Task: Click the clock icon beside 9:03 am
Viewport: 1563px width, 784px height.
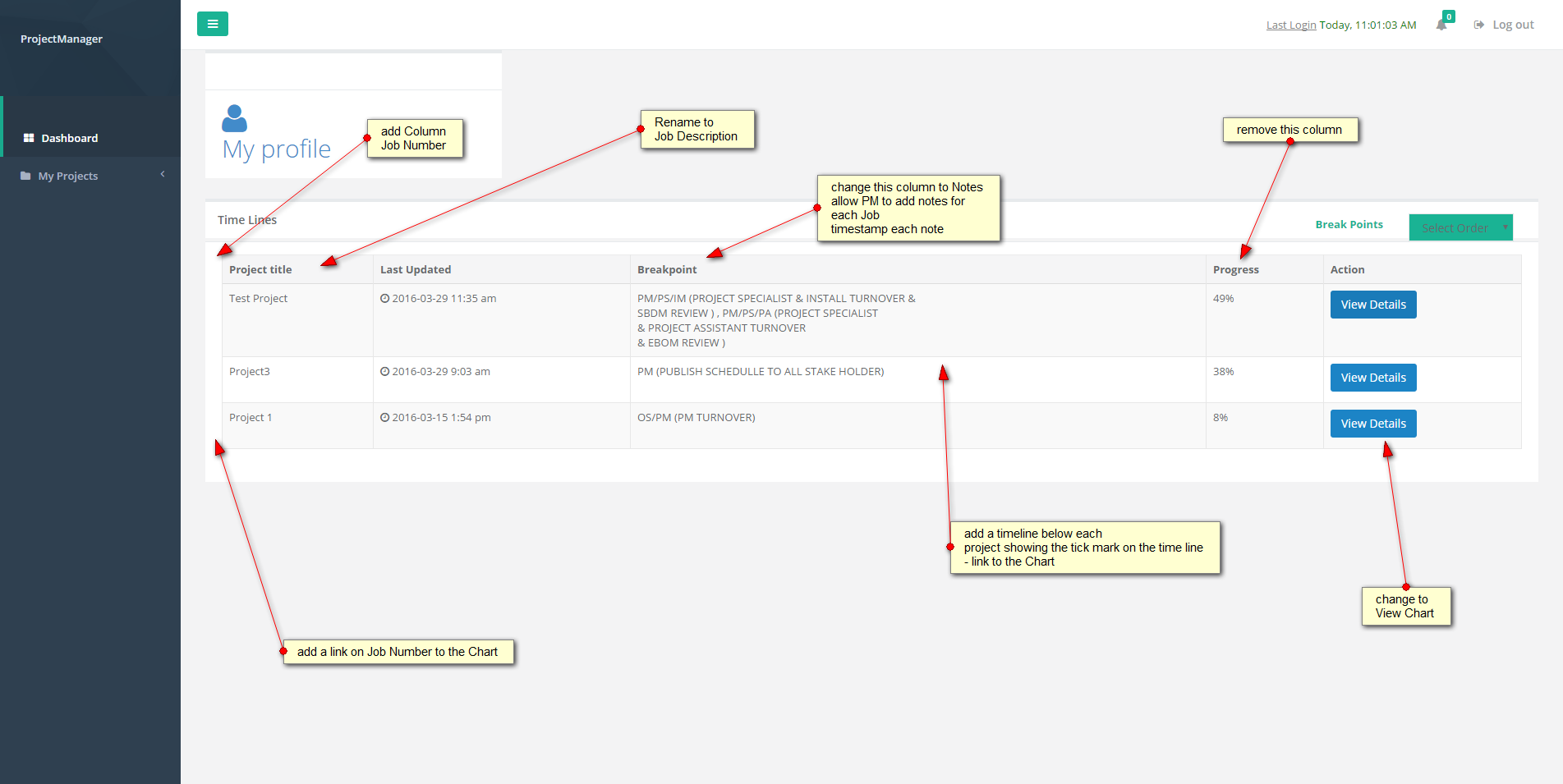Action: 384,371
